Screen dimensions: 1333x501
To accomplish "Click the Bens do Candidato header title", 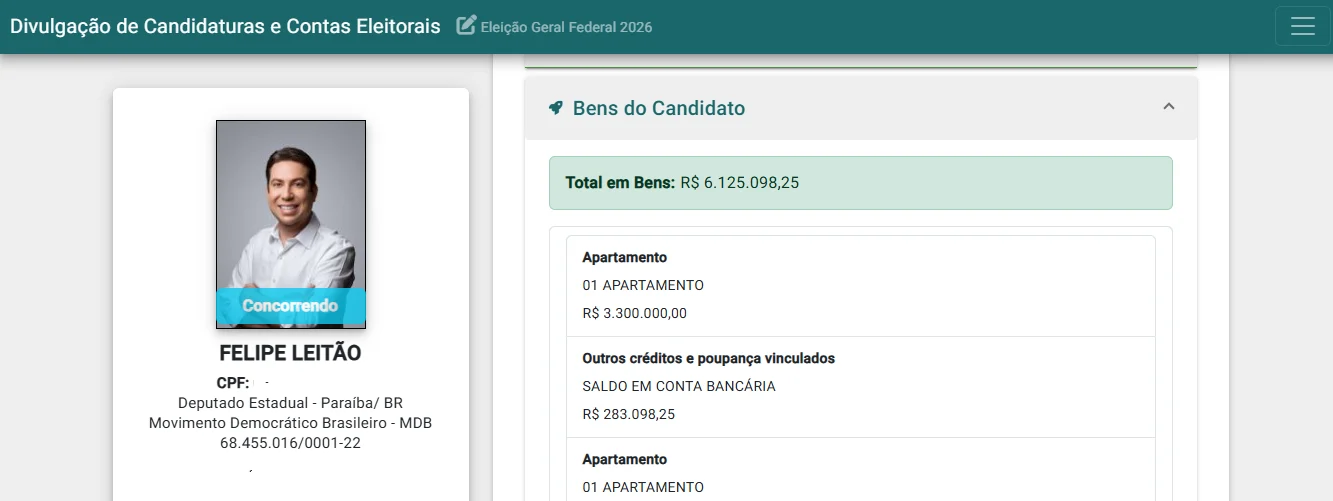I will click(659, 108).
